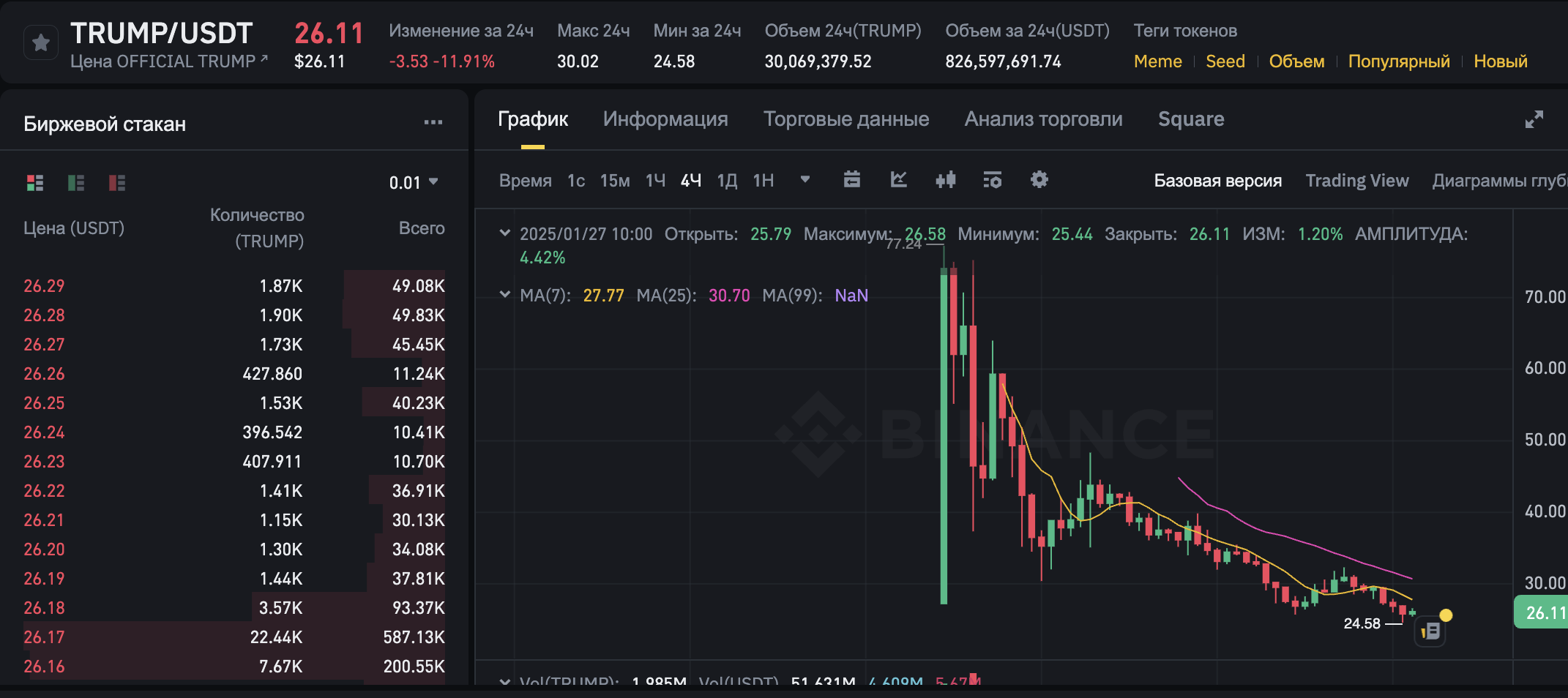Click the 77.24 high price chart label
The height and width of the screenshot is (698, 1568).
click(903, 244)
